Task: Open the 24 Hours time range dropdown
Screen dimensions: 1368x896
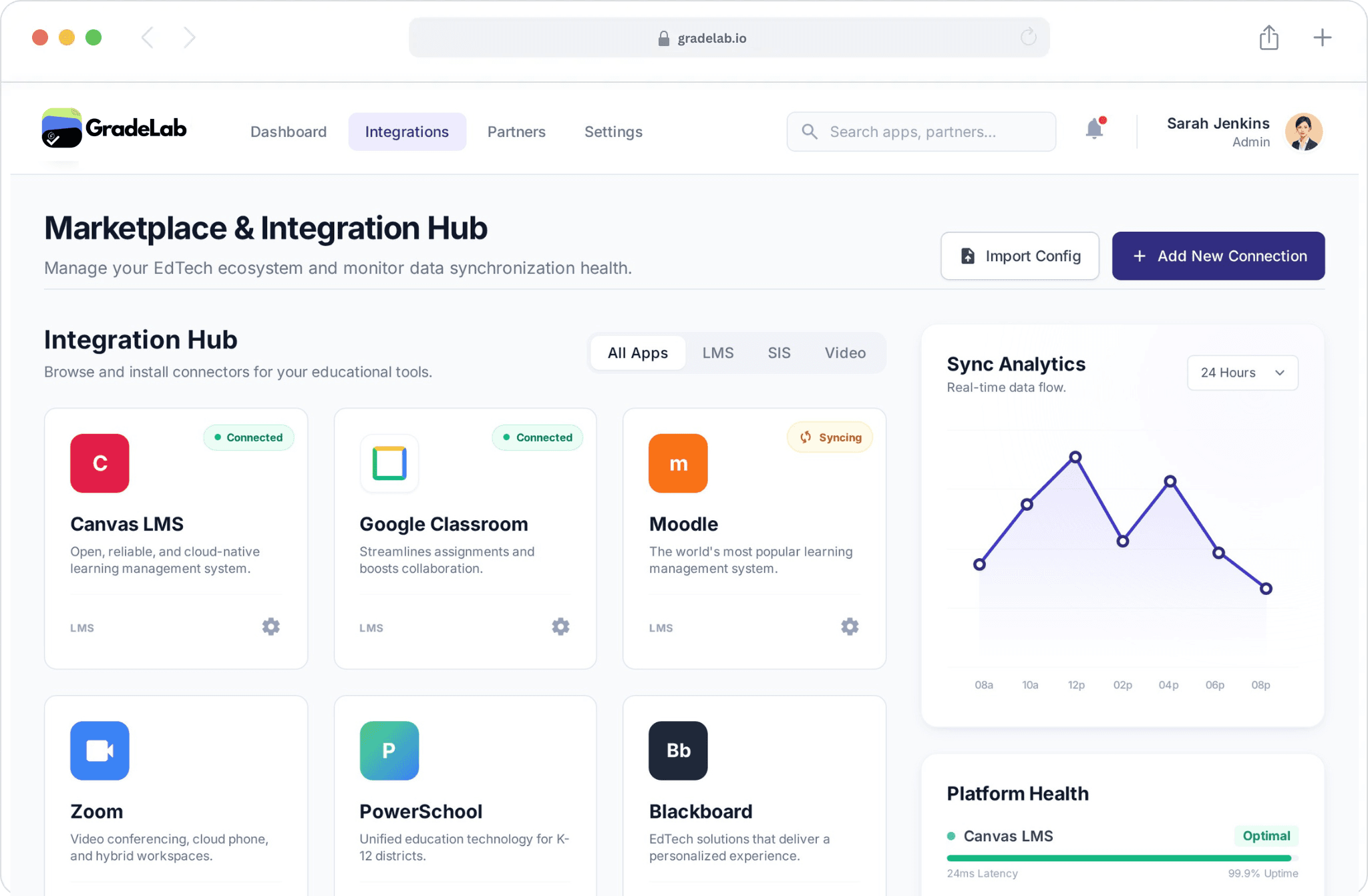Action: (x=1242, y=373)
